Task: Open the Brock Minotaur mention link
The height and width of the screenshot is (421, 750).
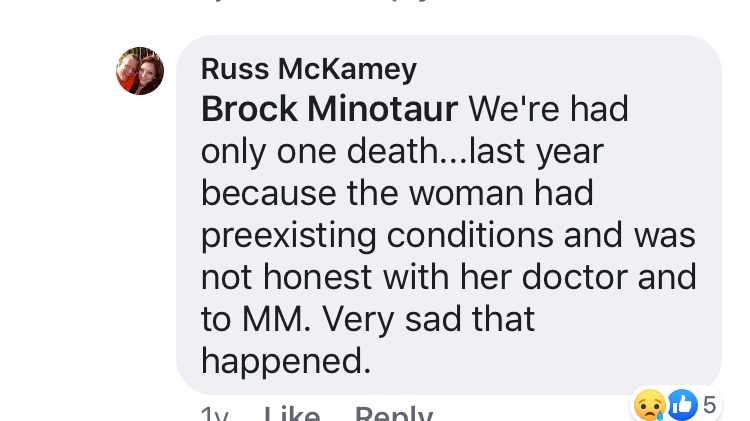Action: point(329,108)
